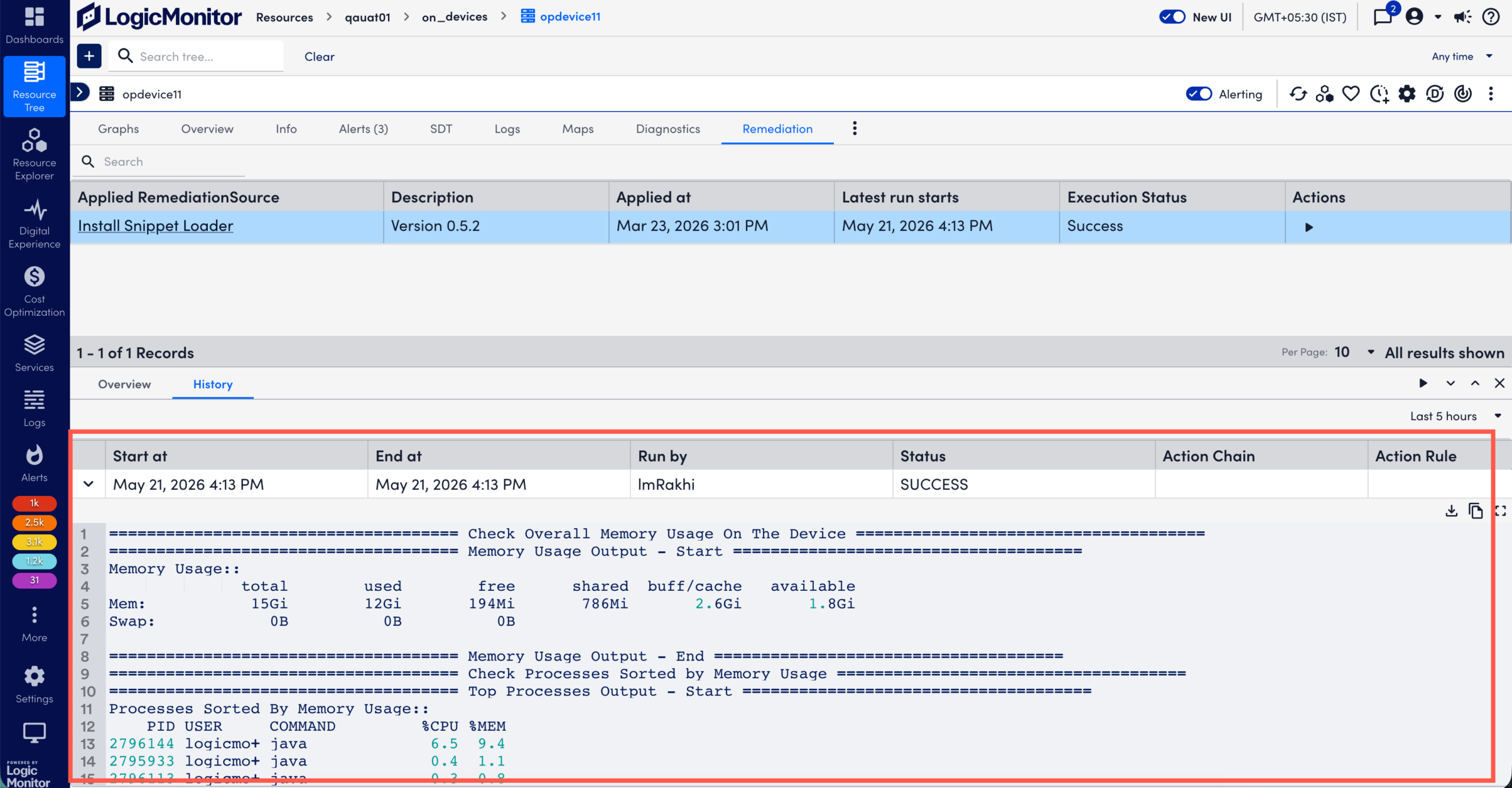The height and width of the screenshot is (788, 1512).
Task: Click the Clear link
Action: tap(320, 57)
